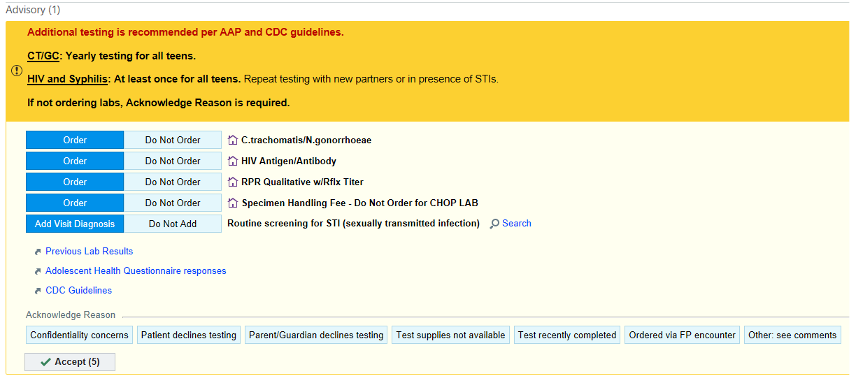Click the warning exclamation icon in advisory banner
850x376 pixels.
coord(17,70)
